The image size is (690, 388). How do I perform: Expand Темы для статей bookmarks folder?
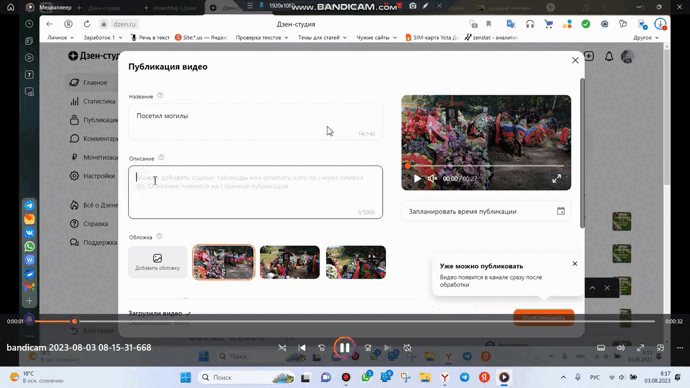tap(322, 37)
